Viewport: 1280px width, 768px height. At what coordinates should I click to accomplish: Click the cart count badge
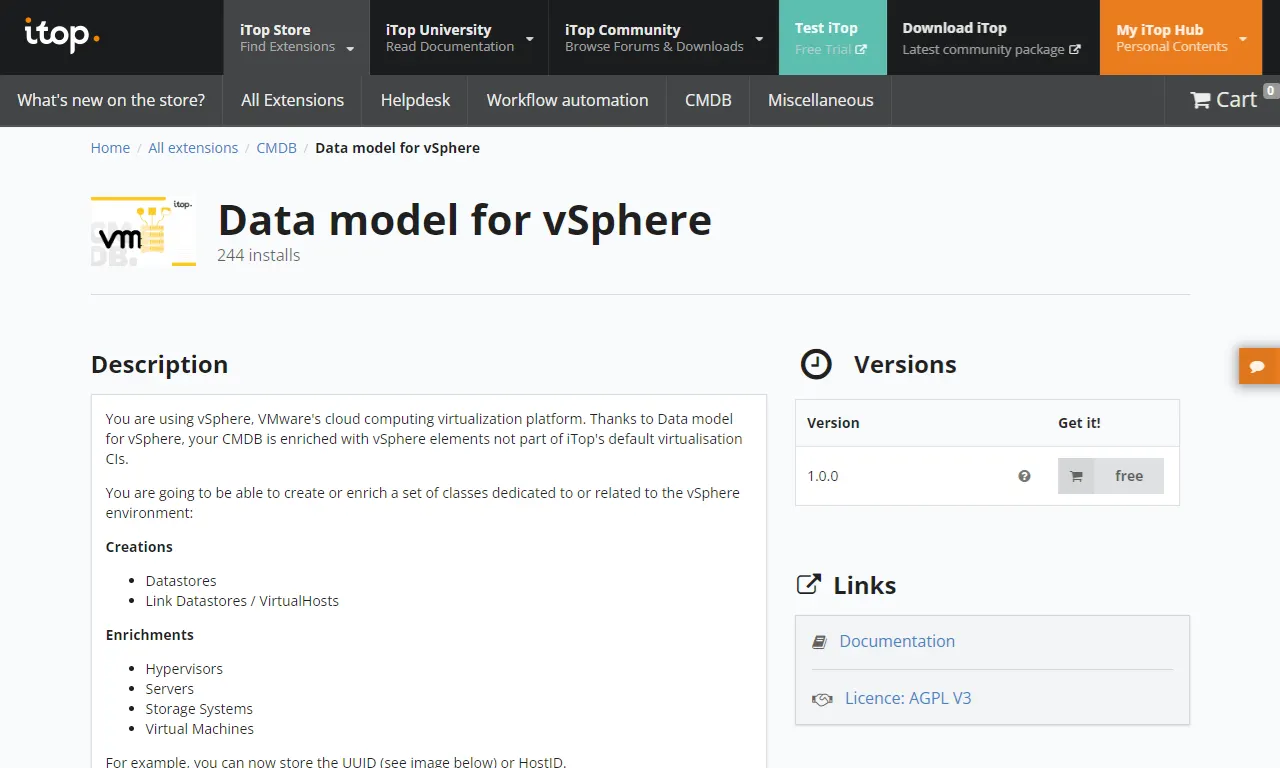tap(1271, 91)
